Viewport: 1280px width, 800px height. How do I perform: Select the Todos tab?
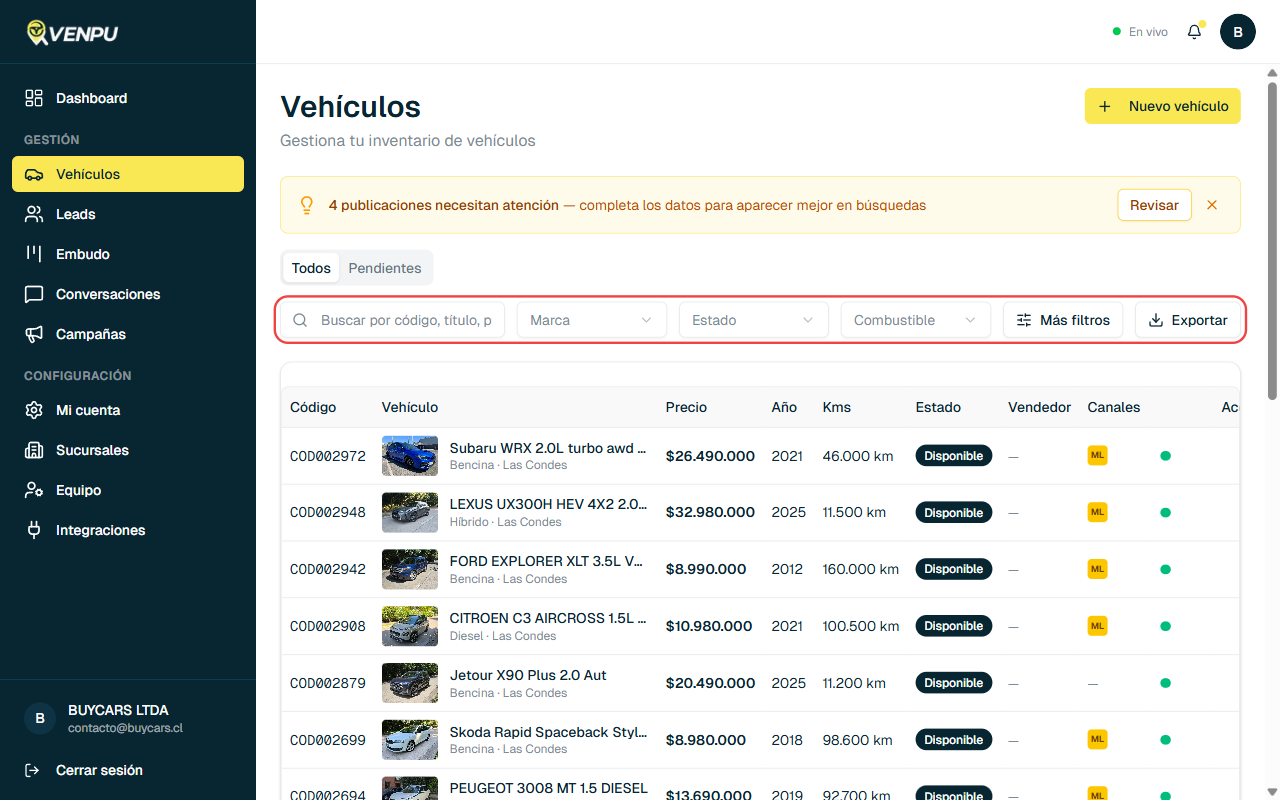pyautogui.click(x=311, y=268)
